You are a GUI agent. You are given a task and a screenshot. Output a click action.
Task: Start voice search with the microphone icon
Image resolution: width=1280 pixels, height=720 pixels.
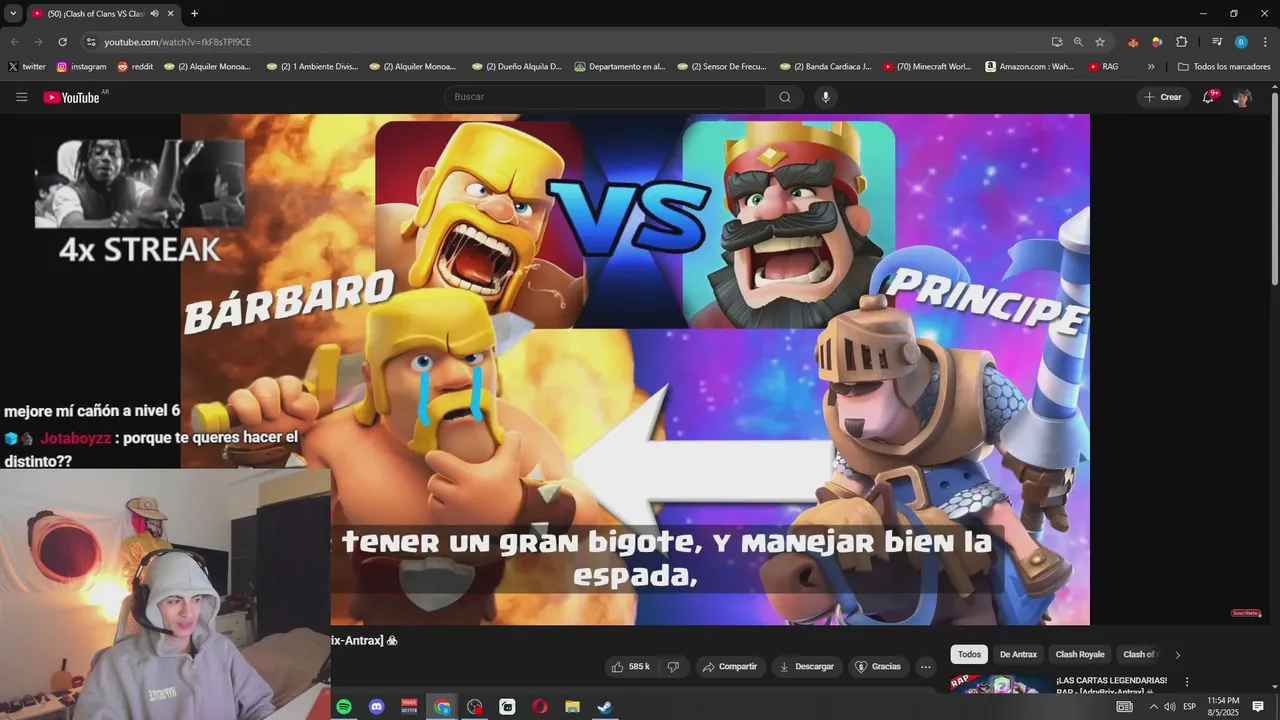coord(825,97)
